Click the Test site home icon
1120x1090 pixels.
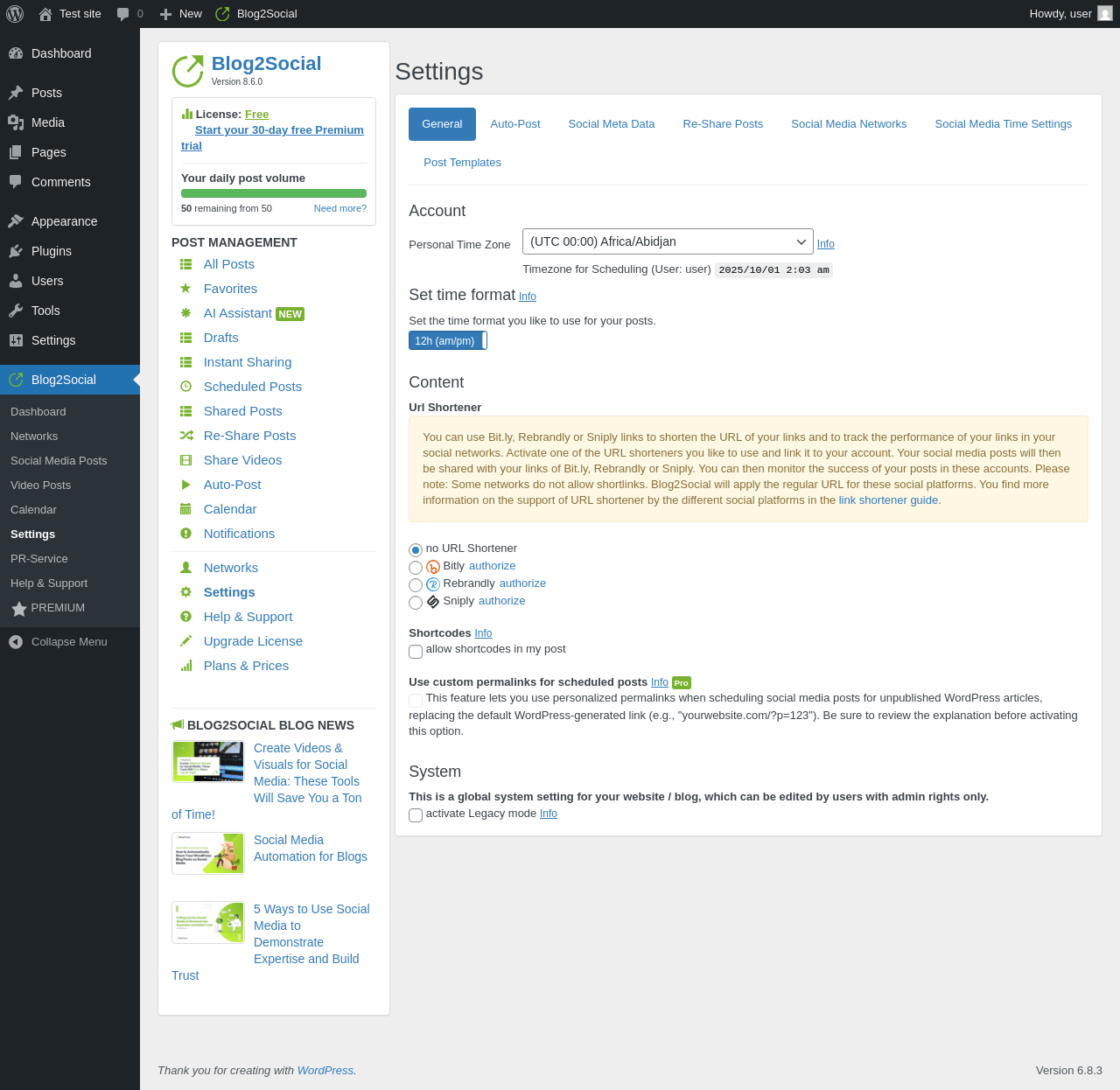pos(45,14)
